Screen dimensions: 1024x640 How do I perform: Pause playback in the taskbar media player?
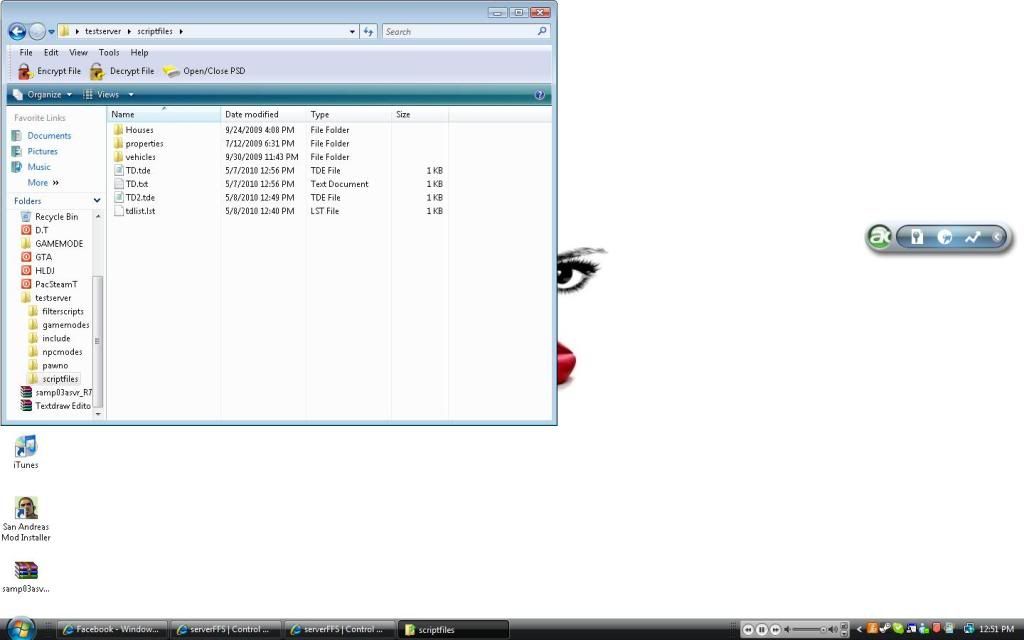click(x=761, y=630)
